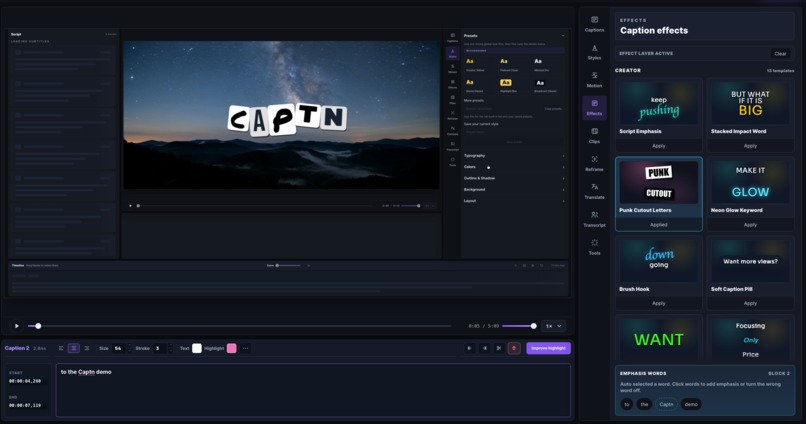Toggle emphasis on the word "demo"

(691, 404)
